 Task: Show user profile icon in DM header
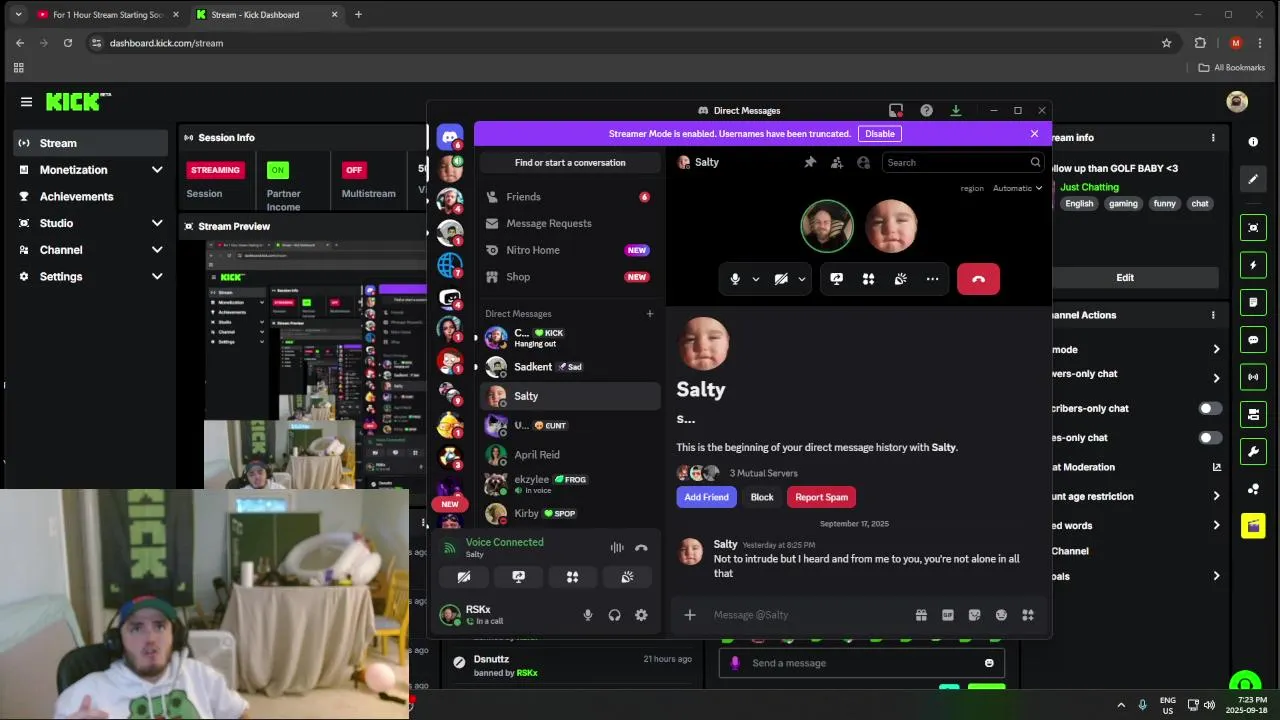pyautogui.click(x=864, y=162)
